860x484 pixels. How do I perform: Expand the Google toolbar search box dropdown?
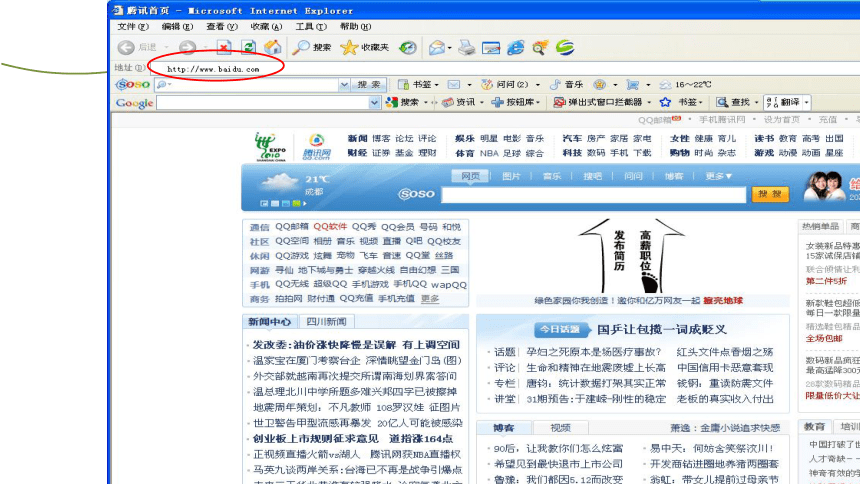click(374, 103)
